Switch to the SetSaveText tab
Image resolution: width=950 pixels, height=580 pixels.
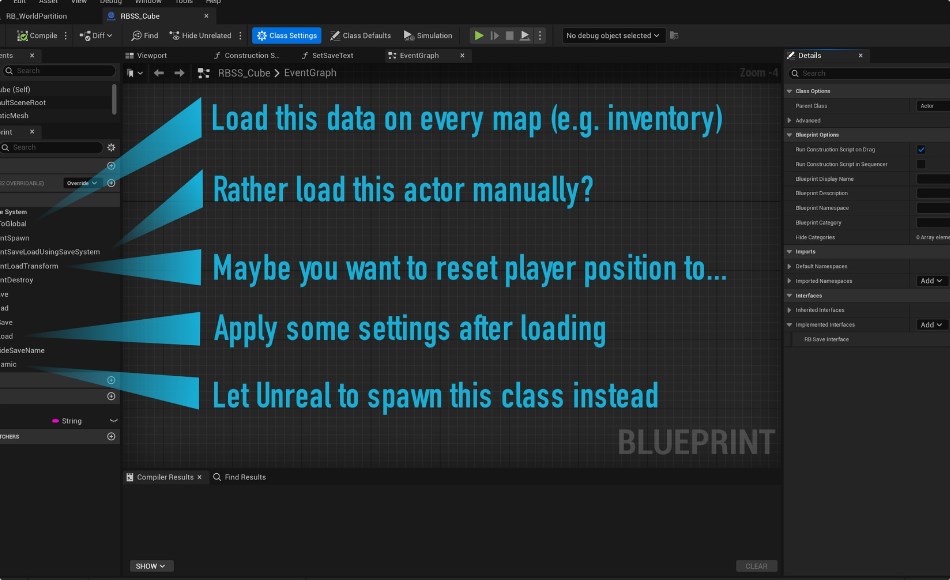331,55
